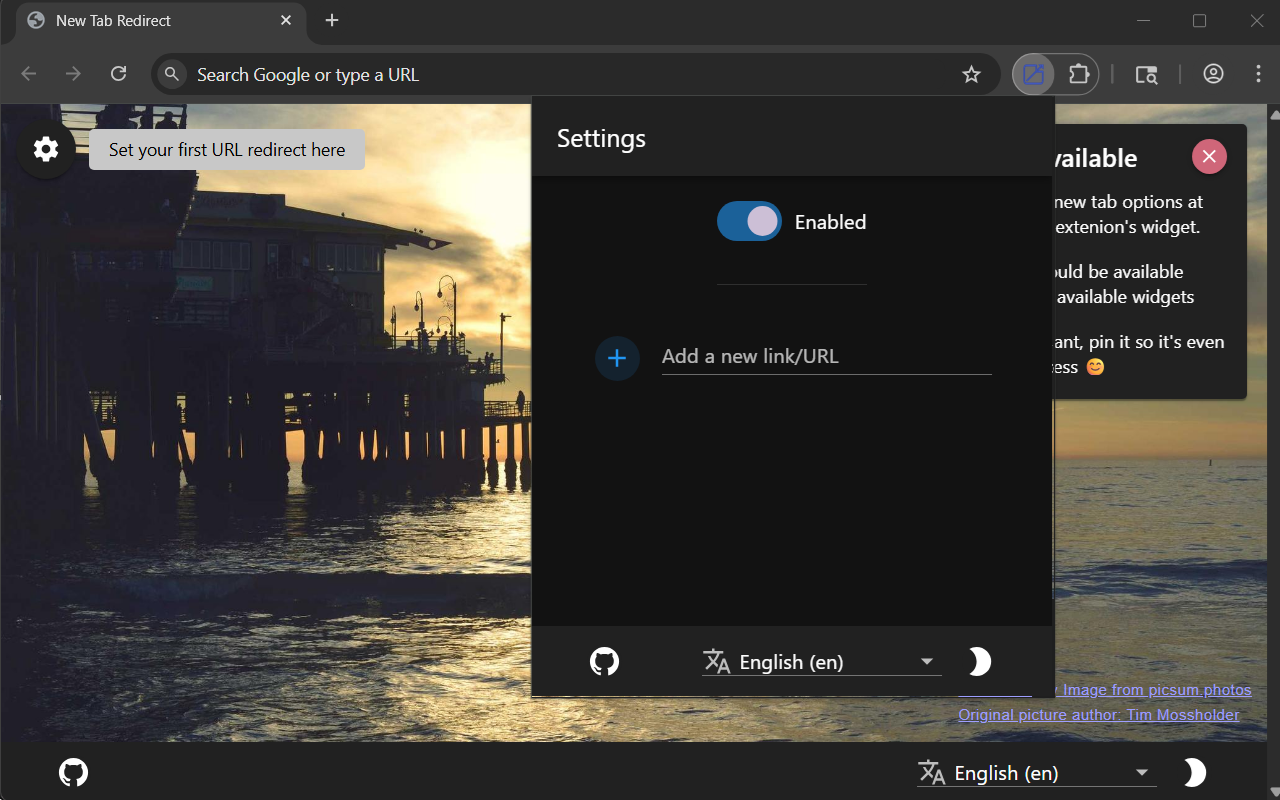Toggle the bookmark star in the address bar
The width and height of the screenshot is (1280, 800).
(x=971, y=73)
